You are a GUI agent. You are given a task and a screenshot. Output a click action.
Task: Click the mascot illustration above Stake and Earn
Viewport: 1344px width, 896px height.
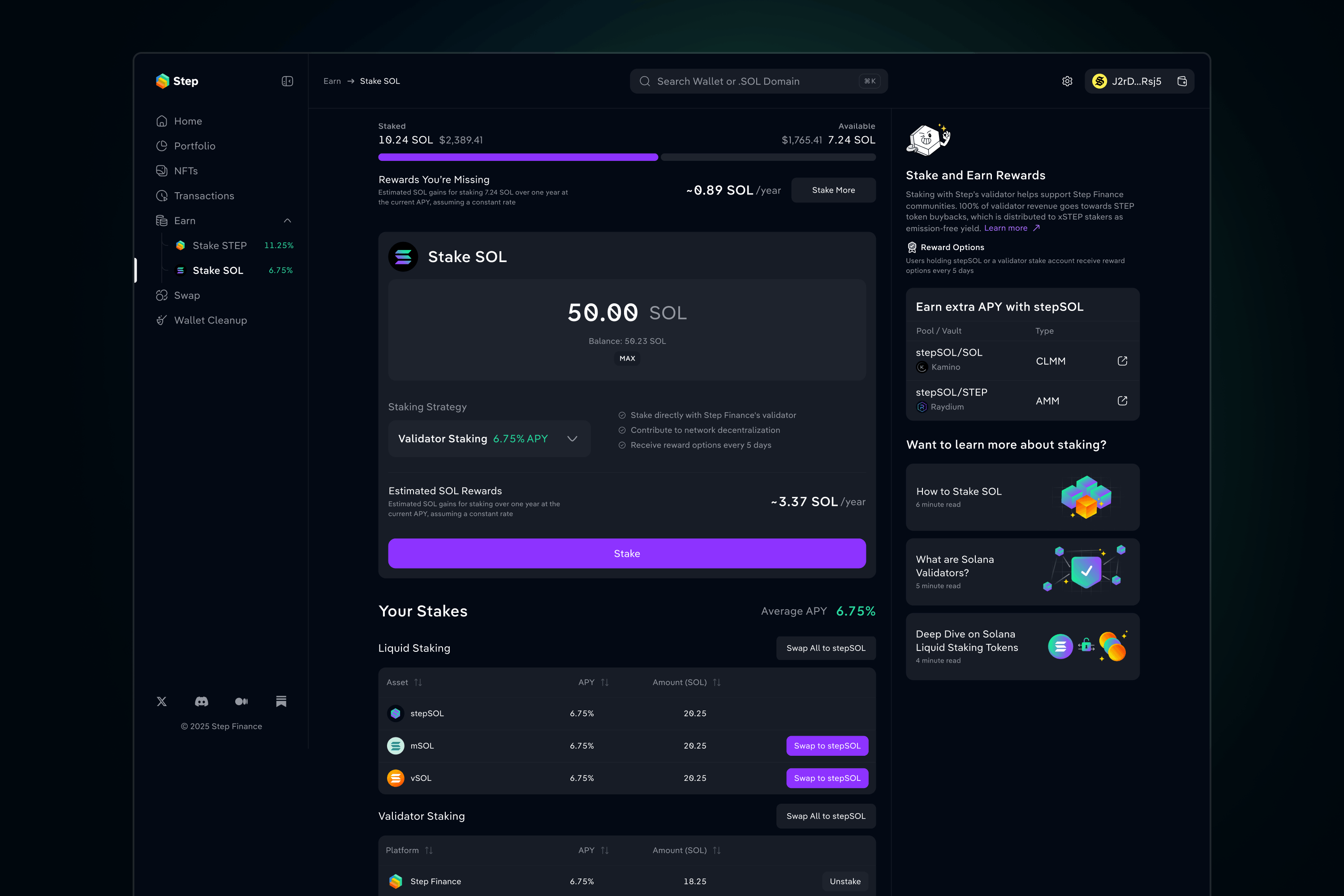[x=928, y=139]
